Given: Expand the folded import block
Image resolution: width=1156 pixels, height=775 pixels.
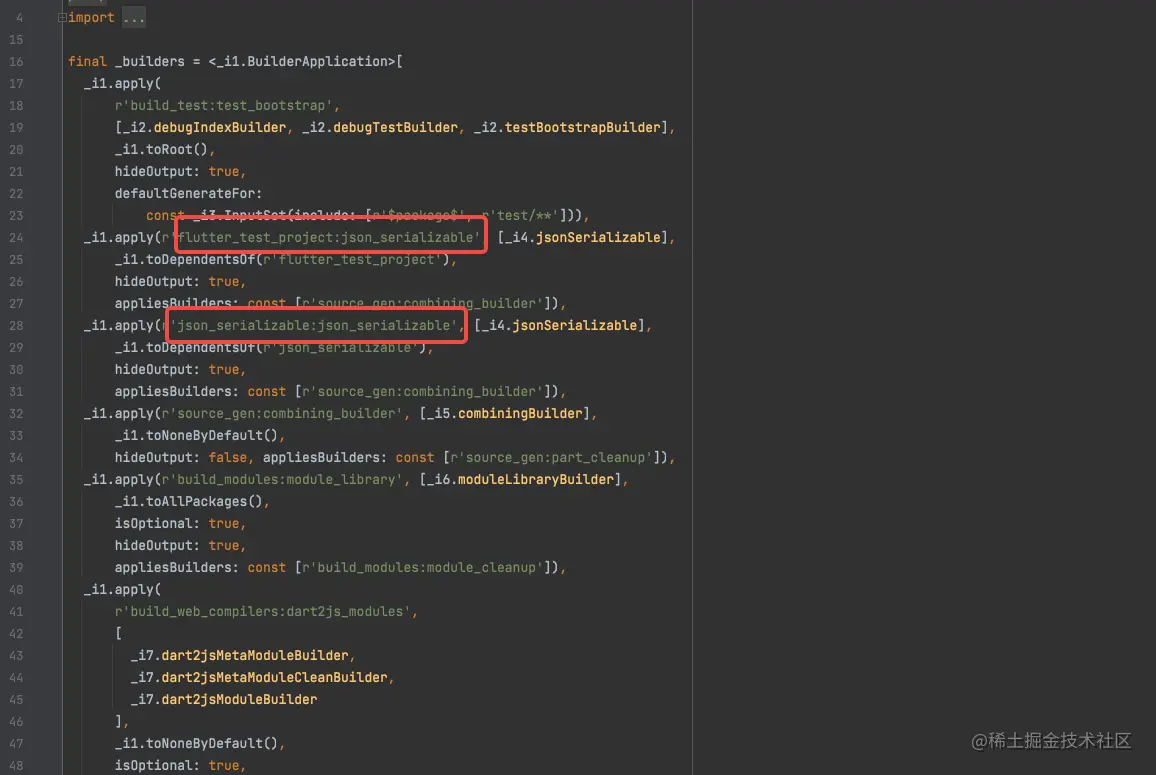Looking at the screenshot, I should (62, 17).
